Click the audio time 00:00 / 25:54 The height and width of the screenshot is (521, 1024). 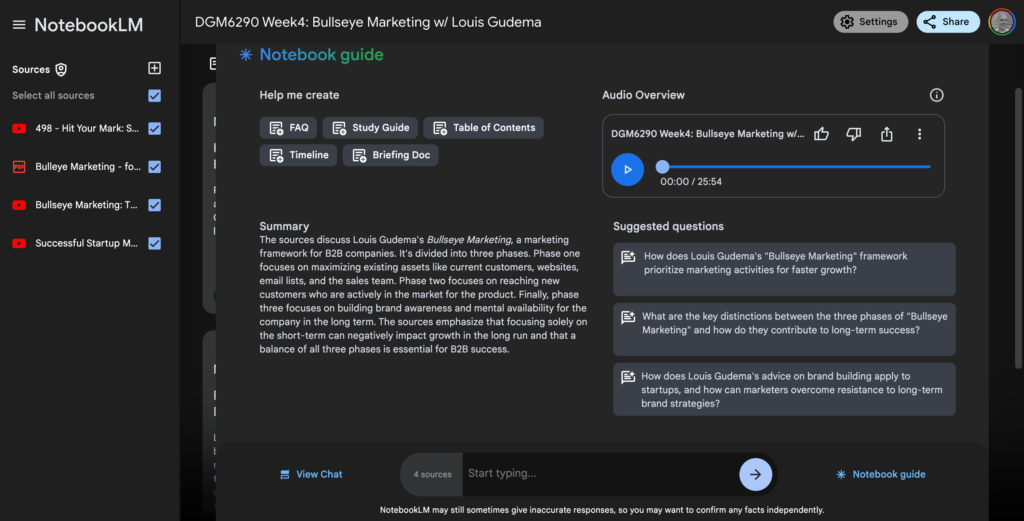tap(691, 182)
